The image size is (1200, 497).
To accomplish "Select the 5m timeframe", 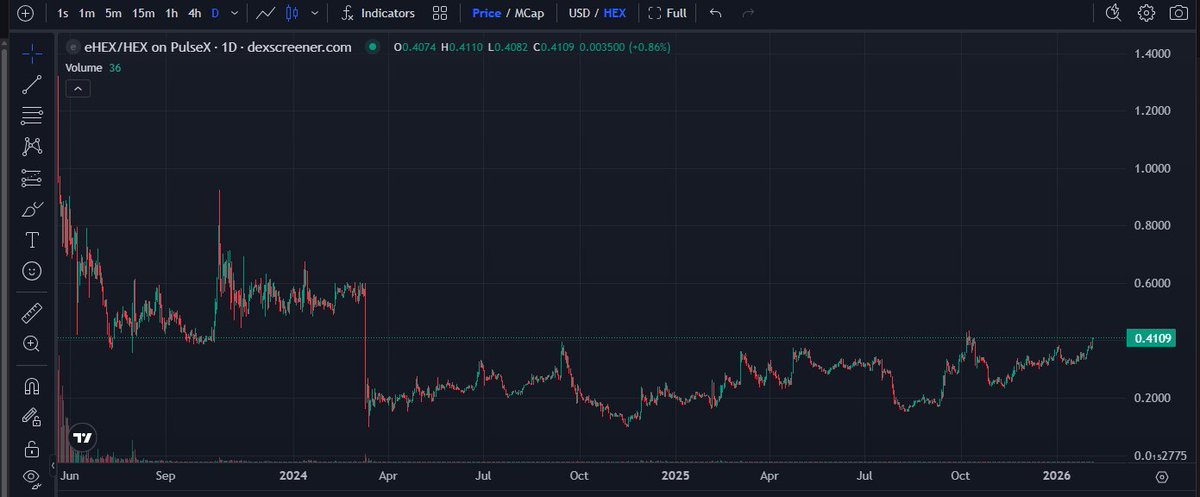I will pos(114,14).
